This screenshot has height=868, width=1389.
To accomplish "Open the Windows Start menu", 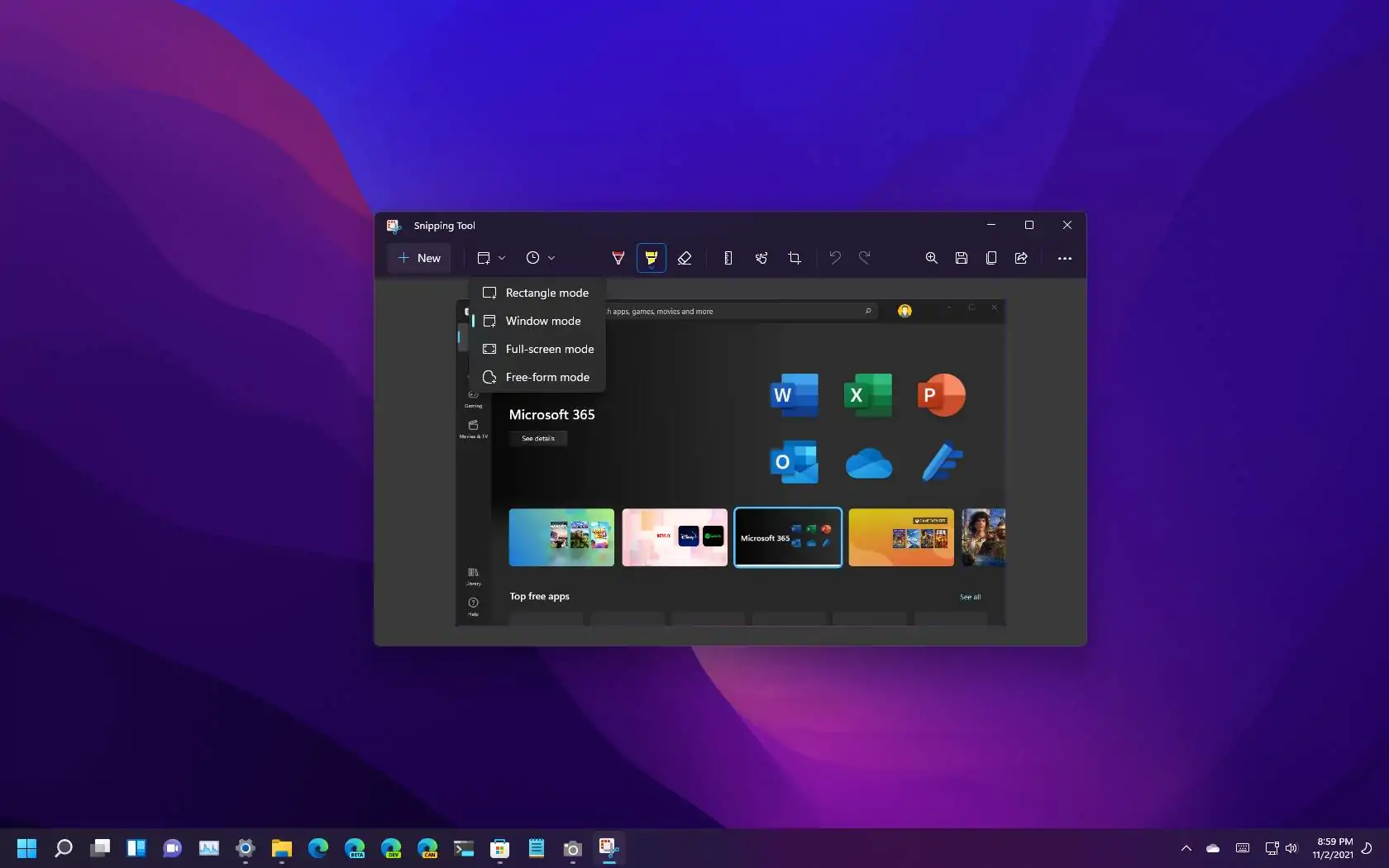I will (27, 848).
